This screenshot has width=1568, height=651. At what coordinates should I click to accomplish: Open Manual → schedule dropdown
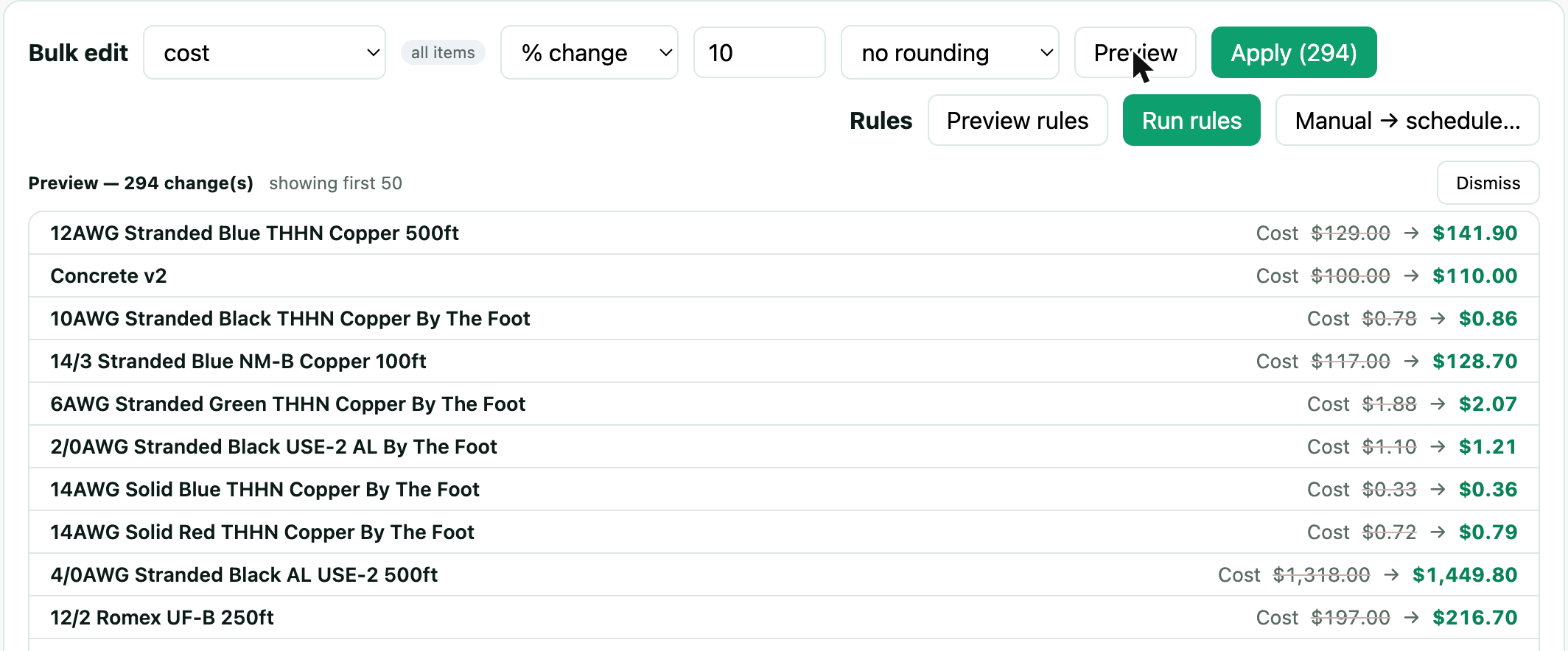pyautogui.click(x=1407, y=120)
